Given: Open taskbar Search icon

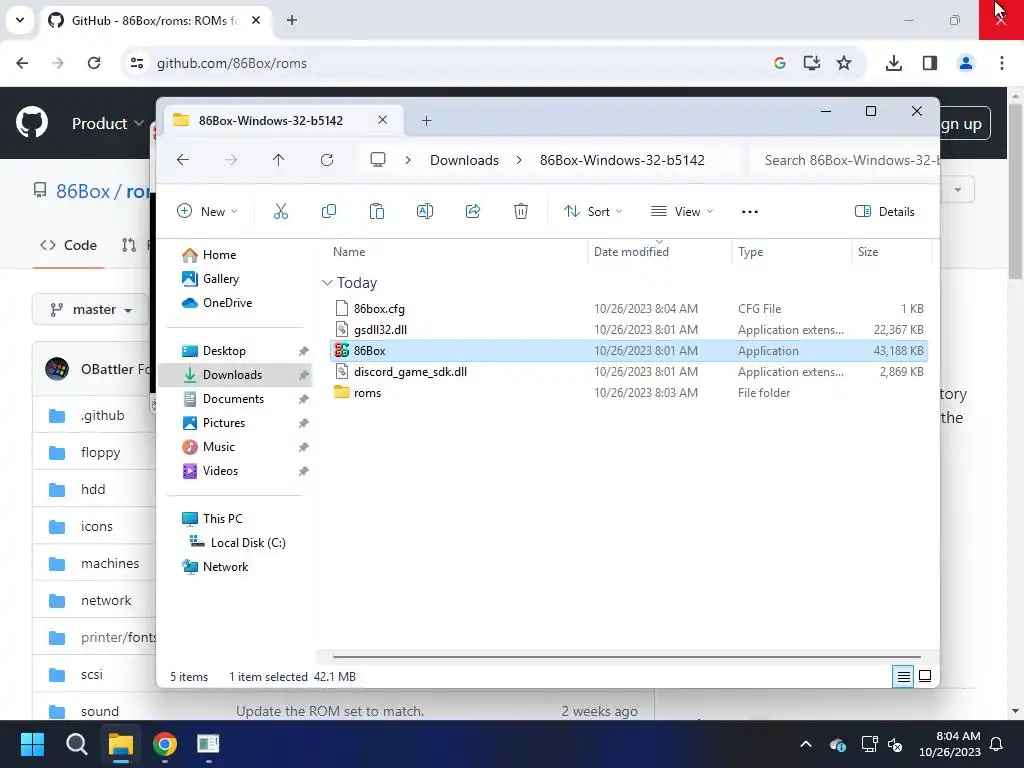Looking at the screenshot, I should pos(76,744).
